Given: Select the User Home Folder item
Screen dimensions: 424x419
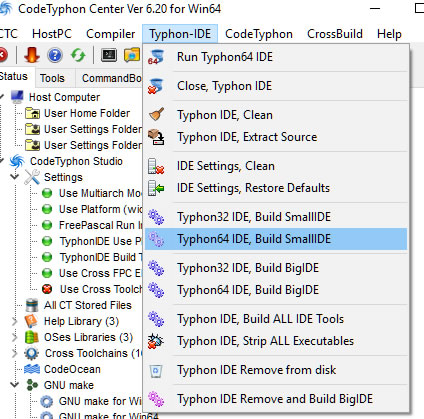Looking at the screenshot, I should coord(87,113).
